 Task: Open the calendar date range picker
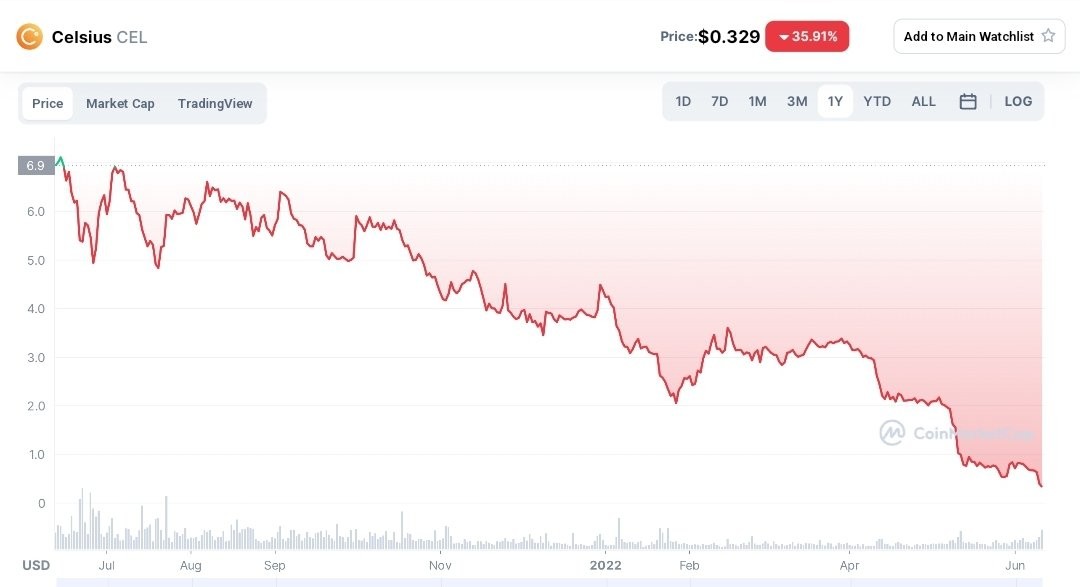[967, 101]
